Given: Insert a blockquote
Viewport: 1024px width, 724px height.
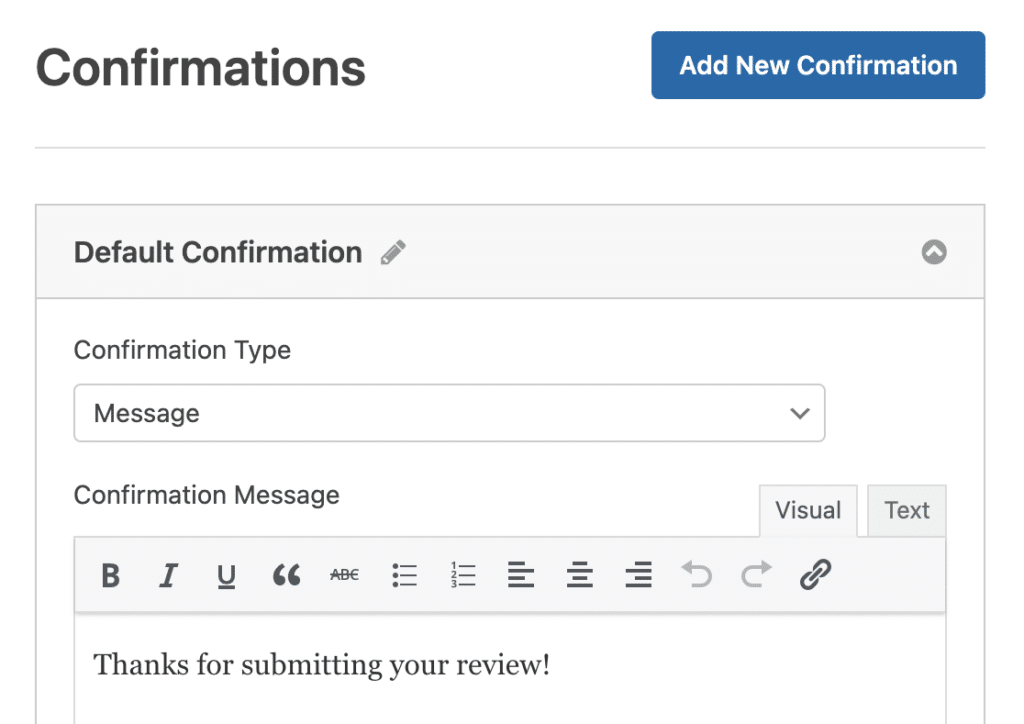Looking at the screenshot, I should [287, 575].
